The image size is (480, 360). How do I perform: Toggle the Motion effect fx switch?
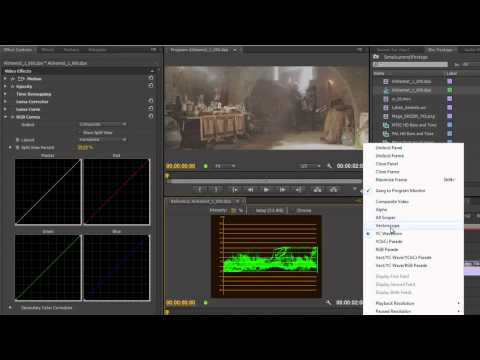13,79
